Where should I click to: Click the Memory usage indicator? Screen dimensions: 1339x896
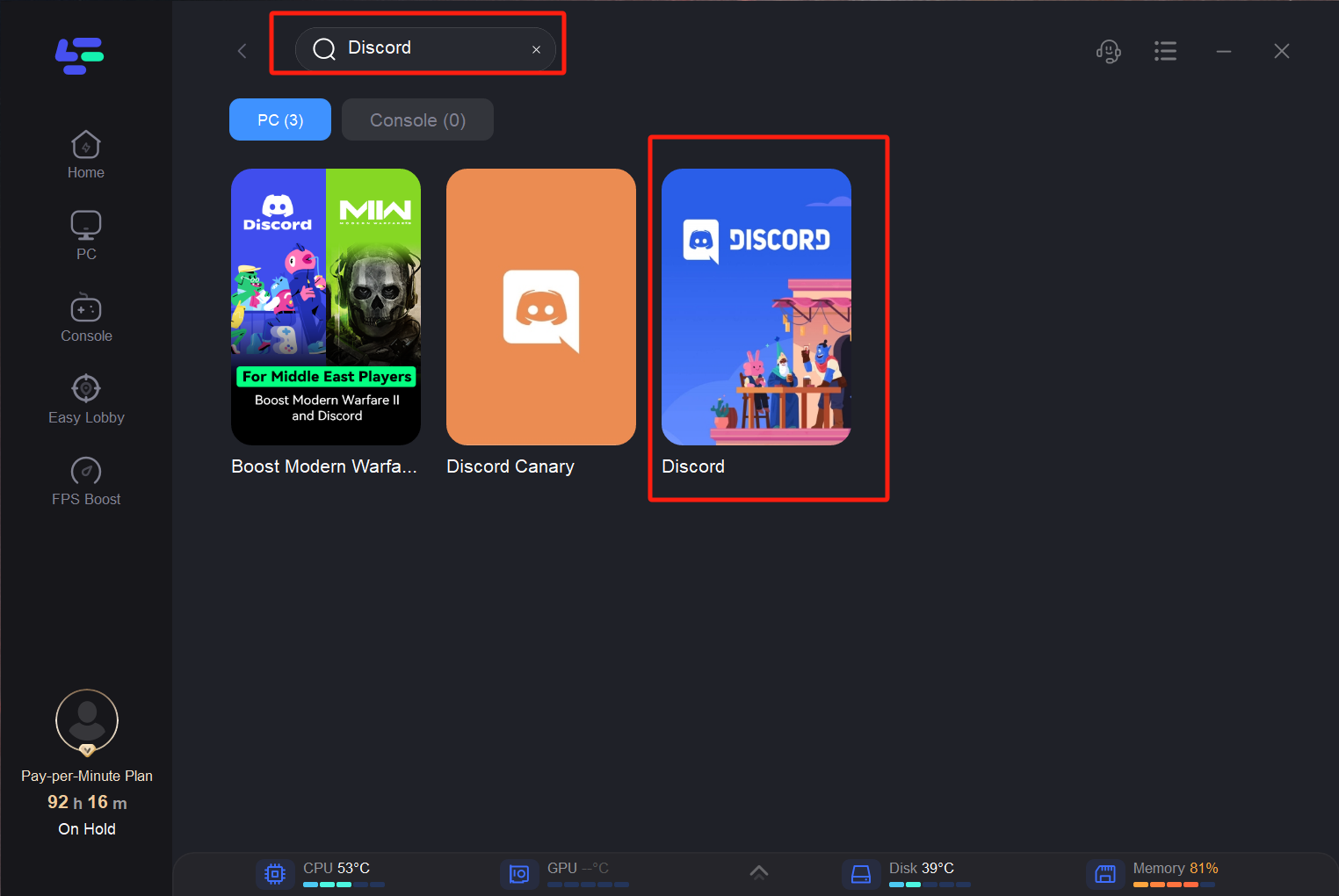[1174, 872]
